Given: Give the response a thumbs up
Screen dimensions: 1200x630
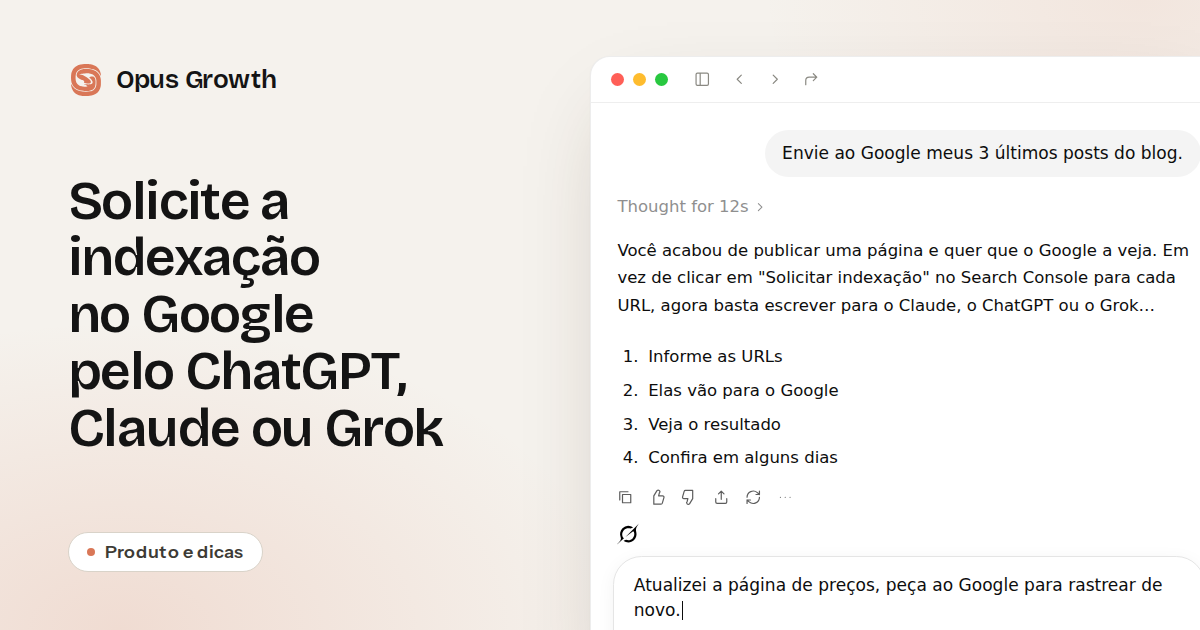Looking at the screenshot, I should pos(658,497).
